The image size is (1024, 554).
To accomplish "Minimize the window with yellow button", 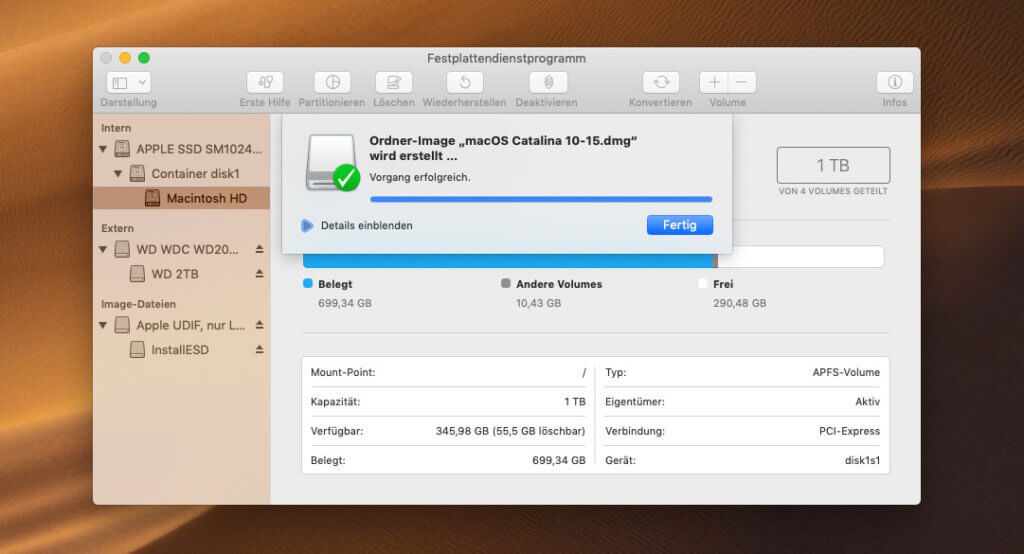I will pyautogui.click(x=125, y=57).
